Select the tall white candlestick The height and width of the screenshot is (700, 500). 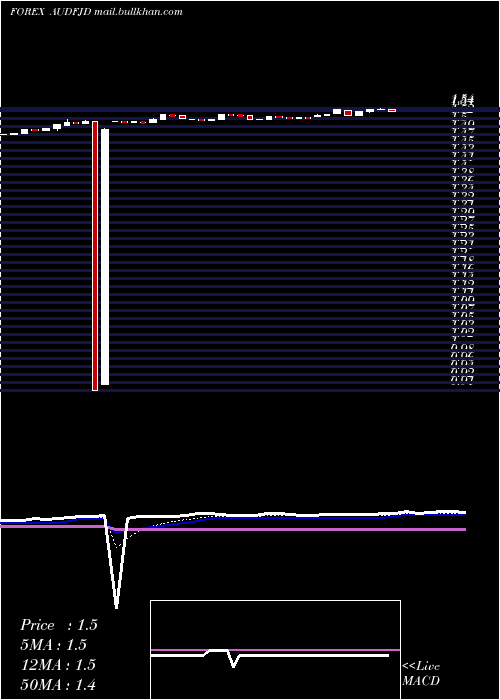click(x=105, y=257)
